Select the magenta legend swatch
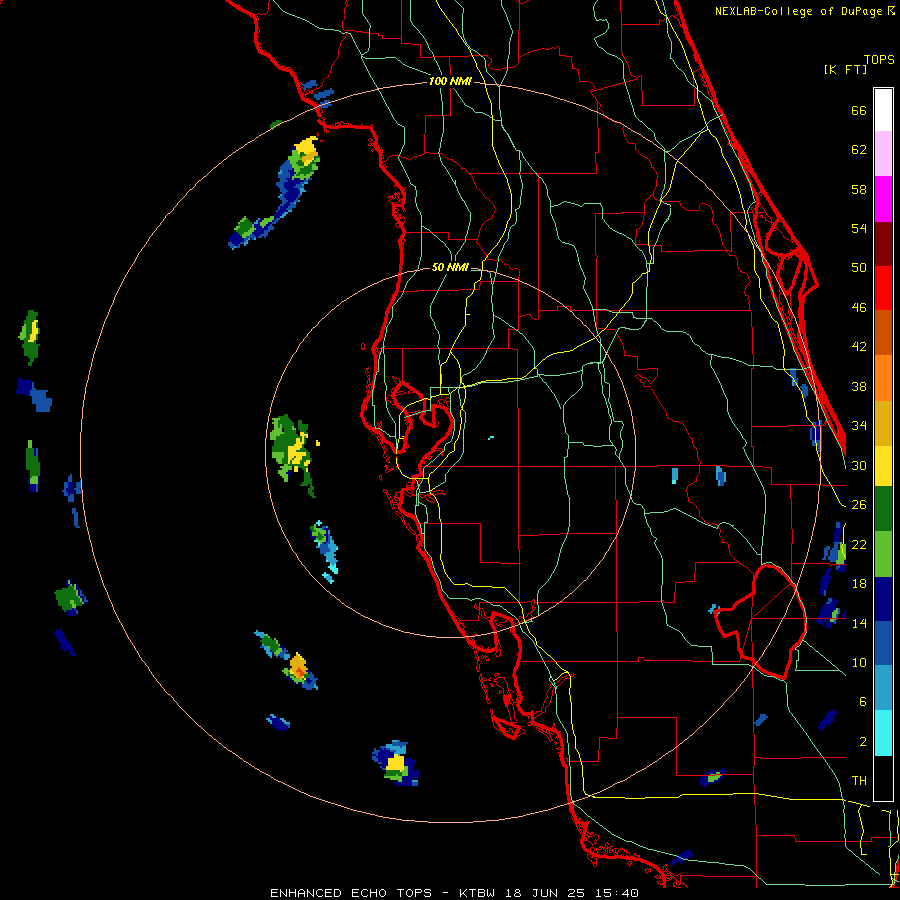 (x=883, y=199)
